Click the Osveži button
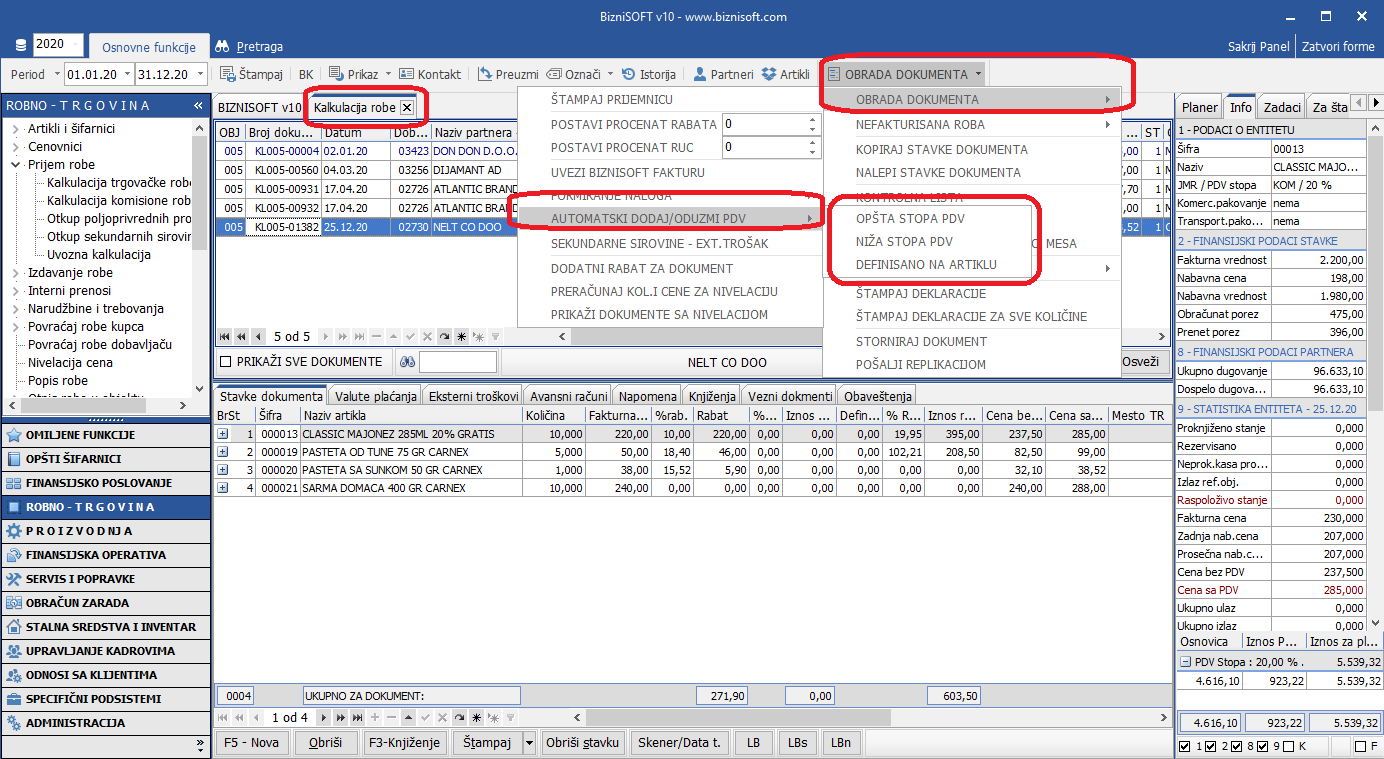 pos(1141,362)
